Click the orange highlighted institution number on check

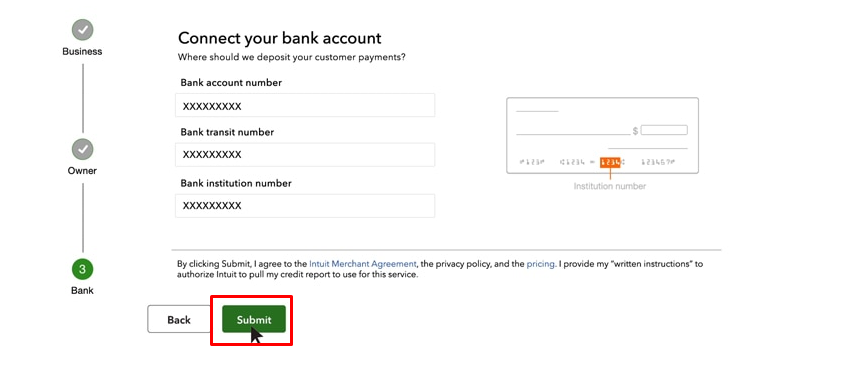coord(610,162)
